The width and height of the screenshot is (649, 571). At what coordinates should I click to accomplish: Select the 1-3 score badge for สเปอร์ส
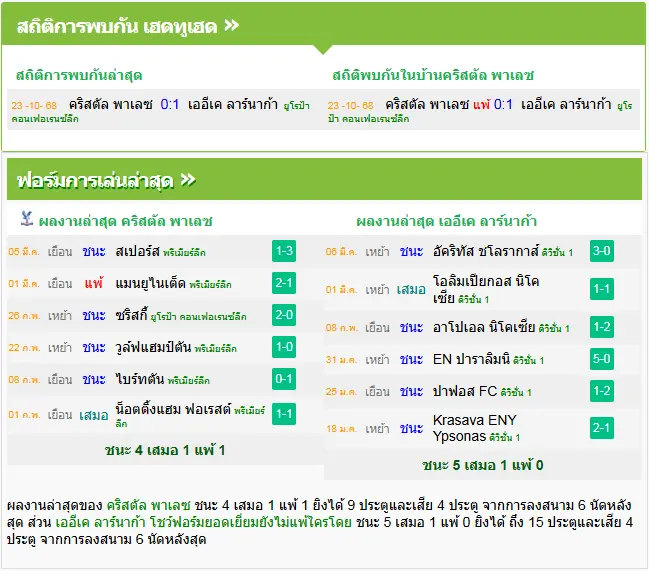point(284,251)
